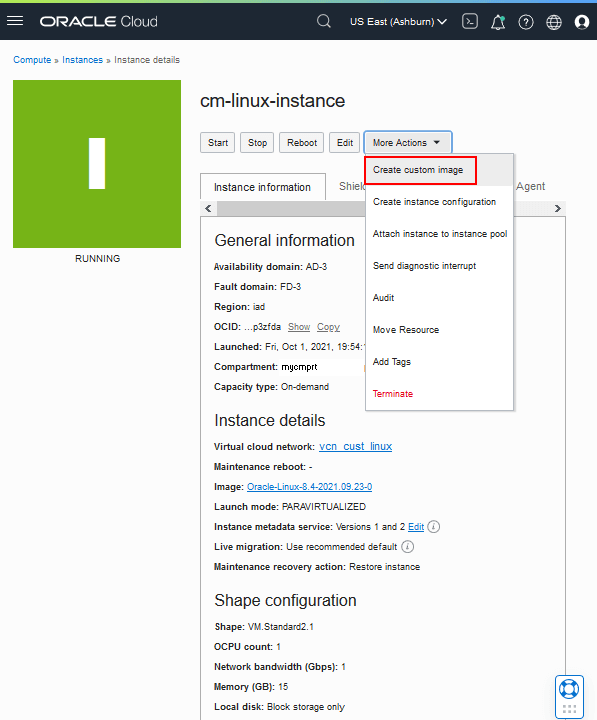Show the full OCID value
Image resolution: width=597 pixels, height=720 pixels.
[299, 327]
